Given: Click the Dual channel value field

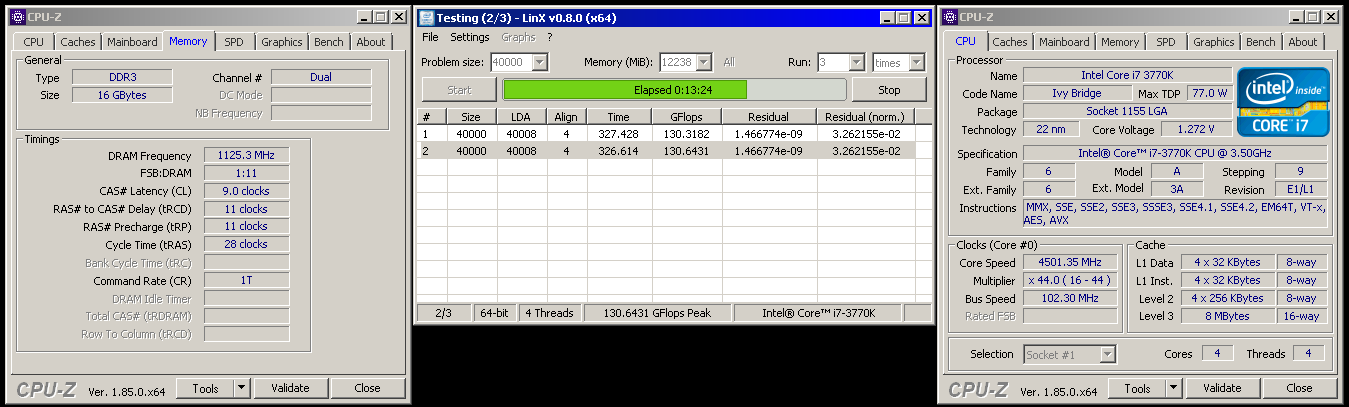Looking at the screenshot, I should click(321, 77).
